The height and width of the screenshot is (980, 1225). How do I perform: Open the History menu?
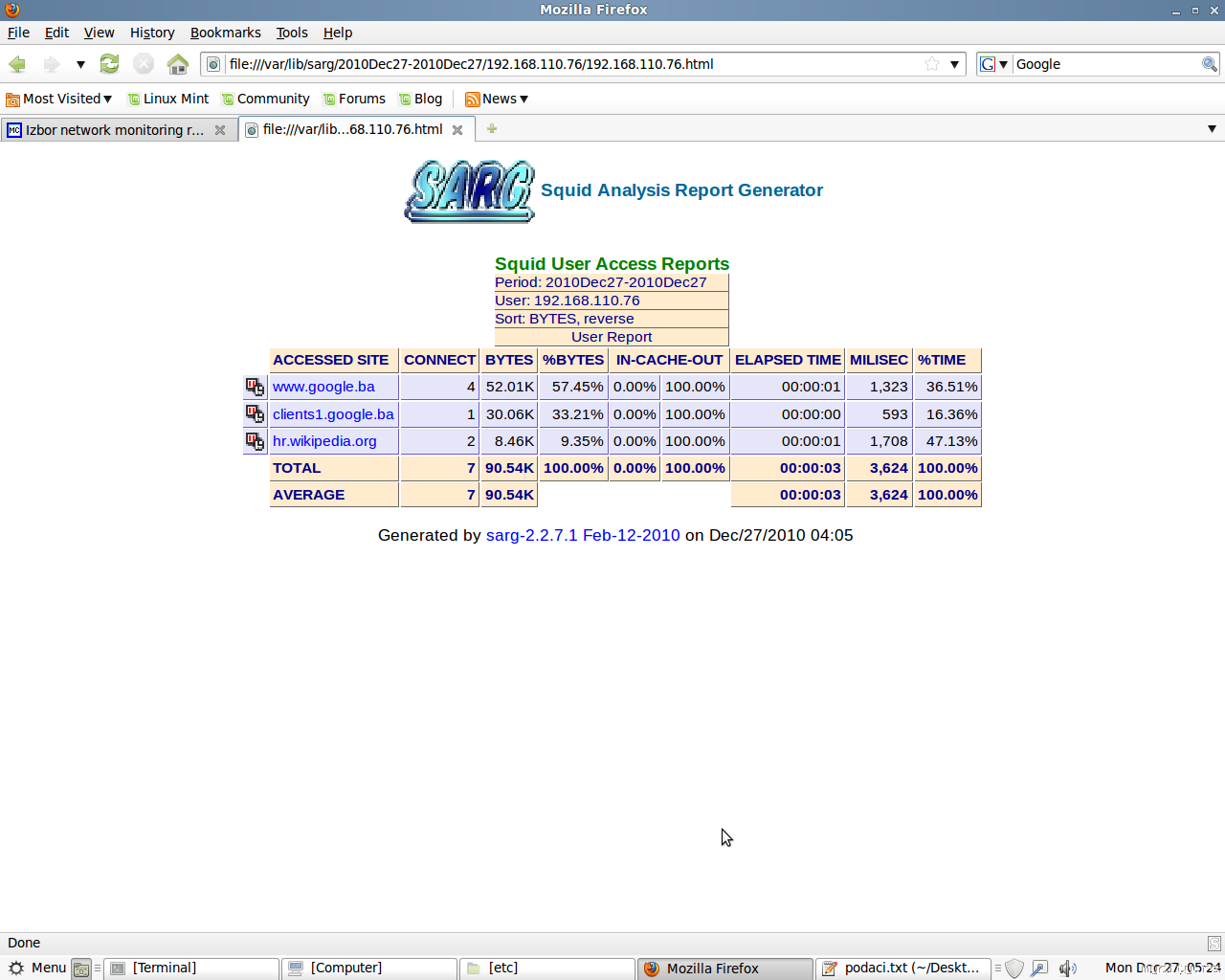(x=152, y=33)
